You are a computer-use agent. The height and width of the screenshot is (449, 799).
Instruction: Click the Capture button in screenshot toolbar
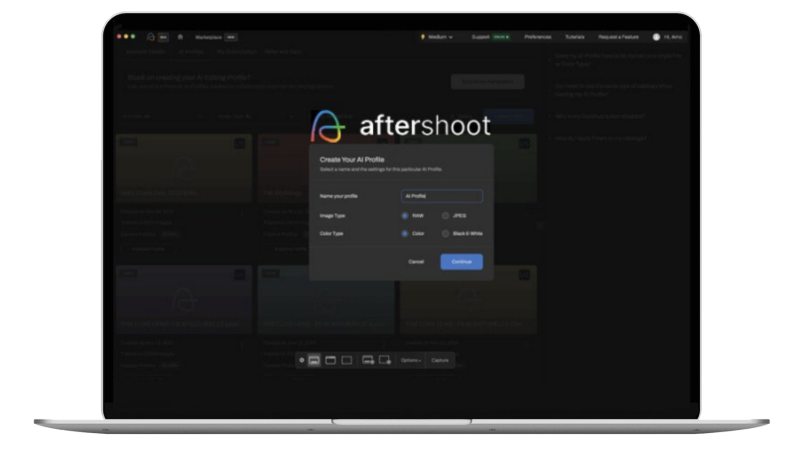(440, 360)
